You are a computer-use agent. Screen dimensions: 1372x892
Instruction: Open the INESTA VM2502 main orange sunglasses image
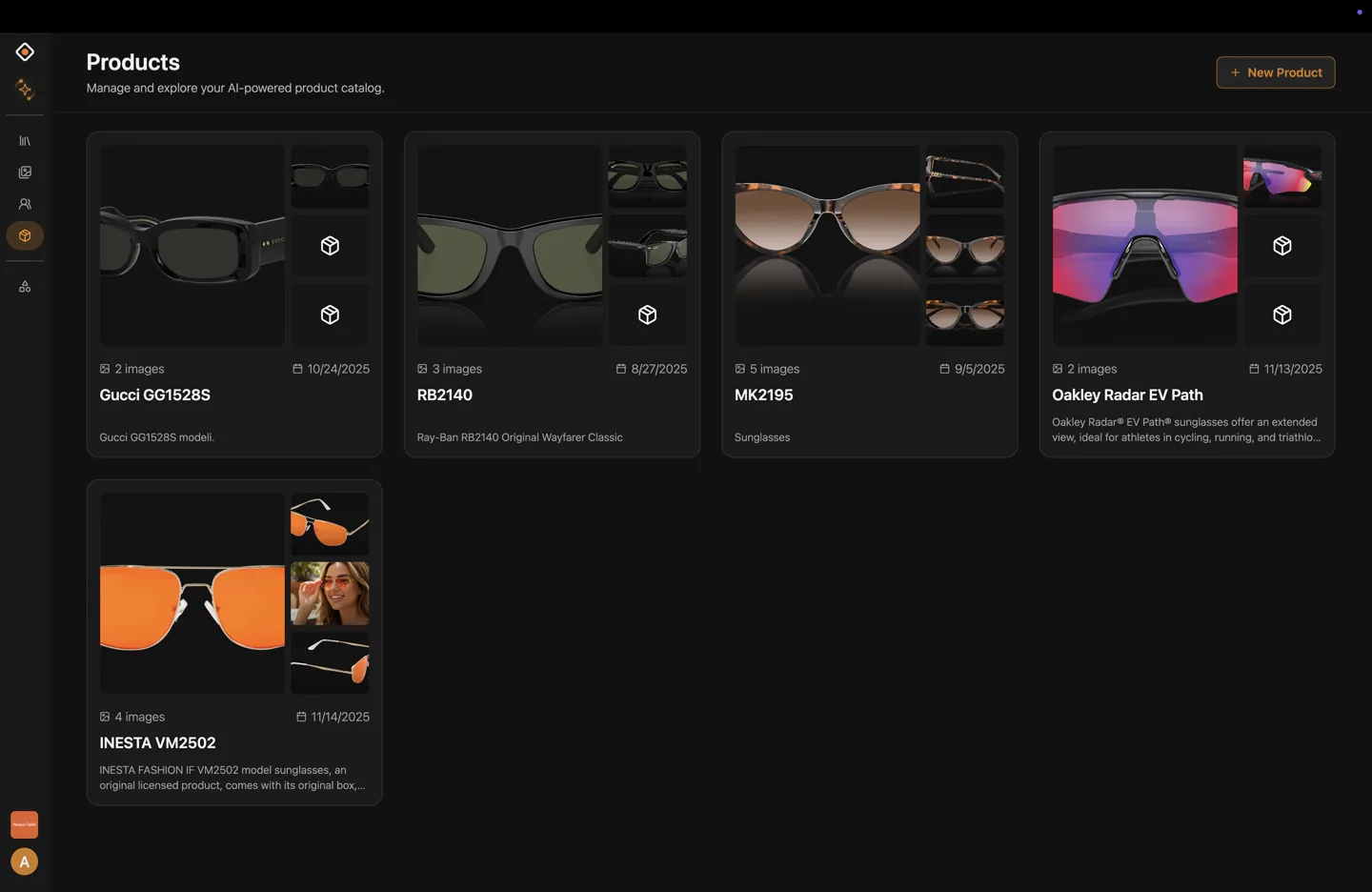tap(192, 593)
